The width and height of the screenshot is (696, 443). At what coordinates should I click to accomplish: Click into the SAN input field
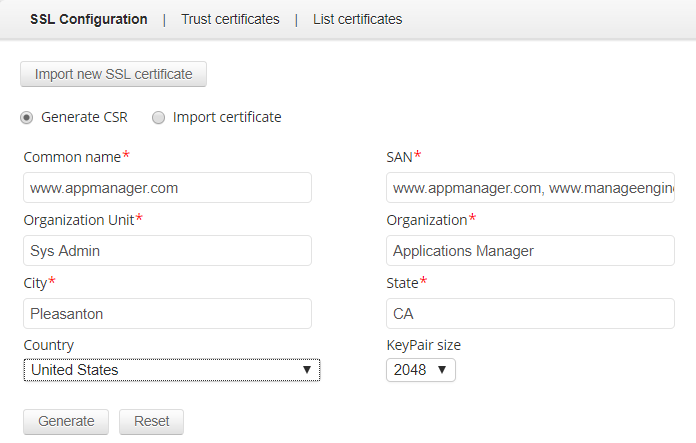click(530, 188)
